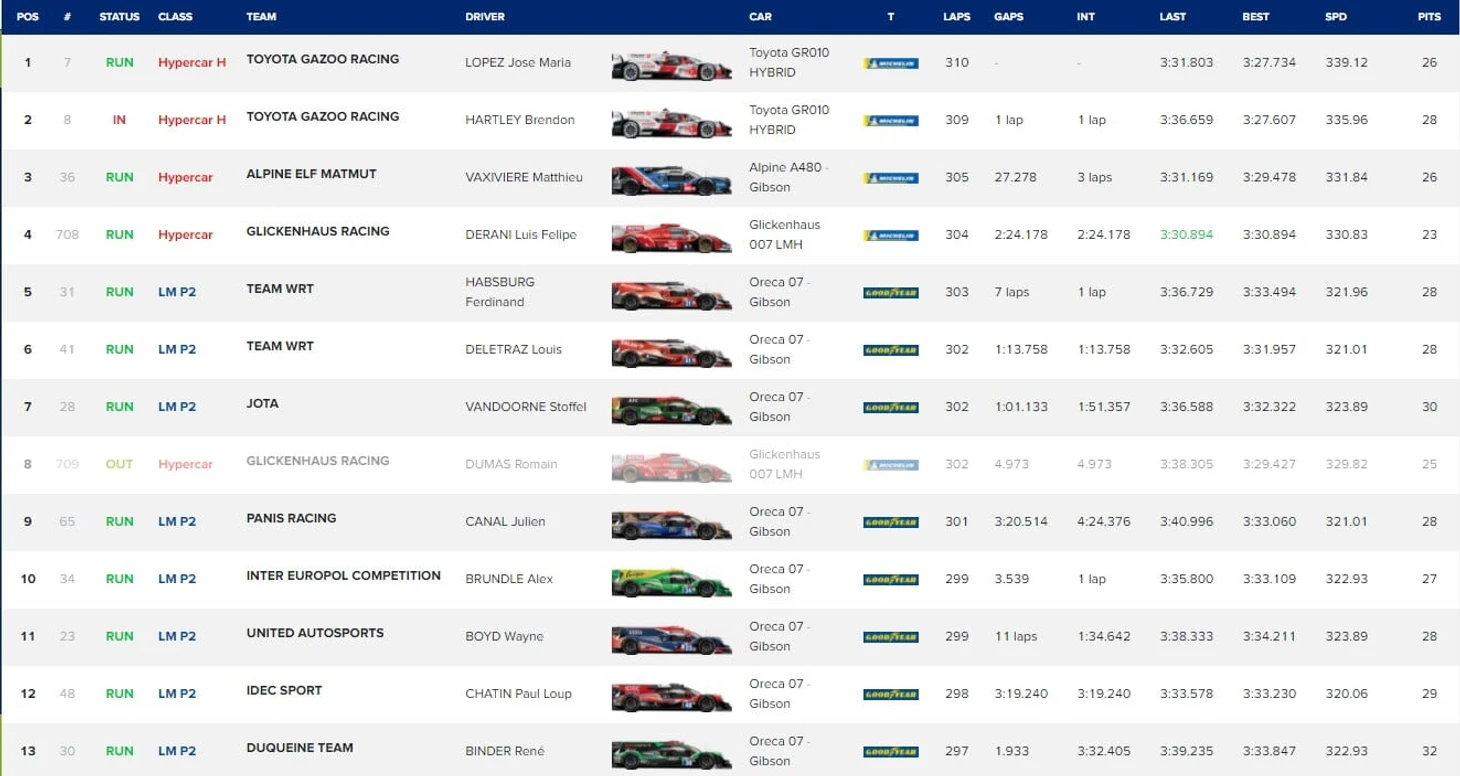Click green last lap time 3:30.894
This screenshot has height=776, width=1460.
pos(1186,235)
